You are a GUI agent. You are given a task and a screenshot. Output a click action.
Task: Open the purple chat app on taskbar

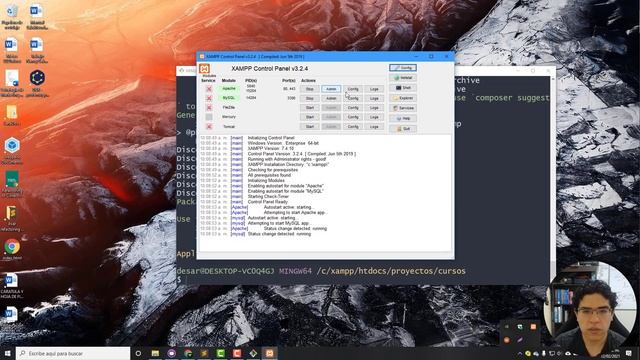point(171,353)
